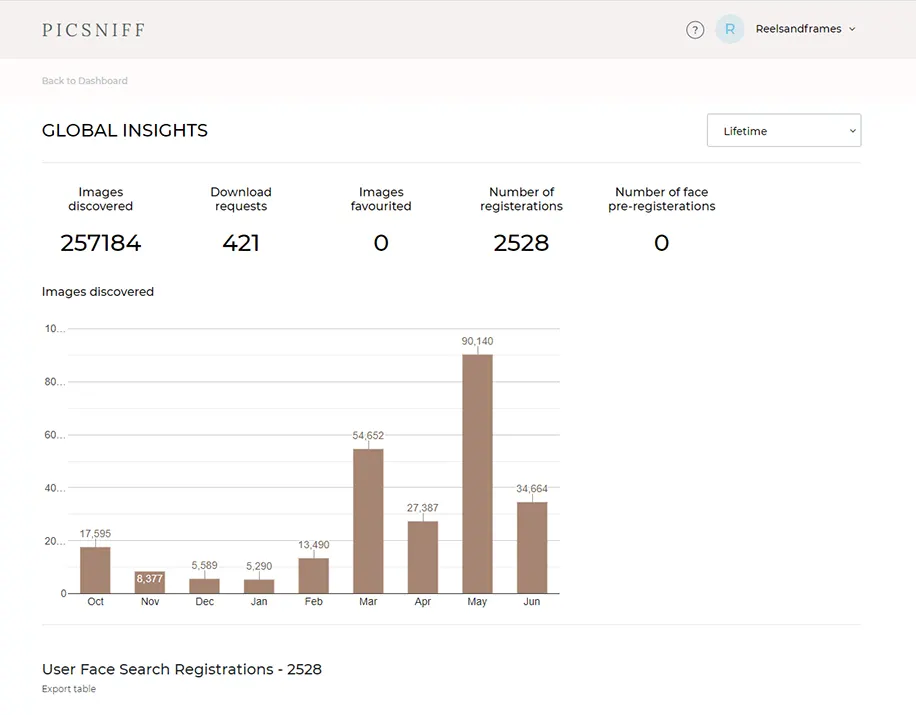
Task: Click the March bar showing 54,652
Action: pyautogui.click(x=368, y=521)
